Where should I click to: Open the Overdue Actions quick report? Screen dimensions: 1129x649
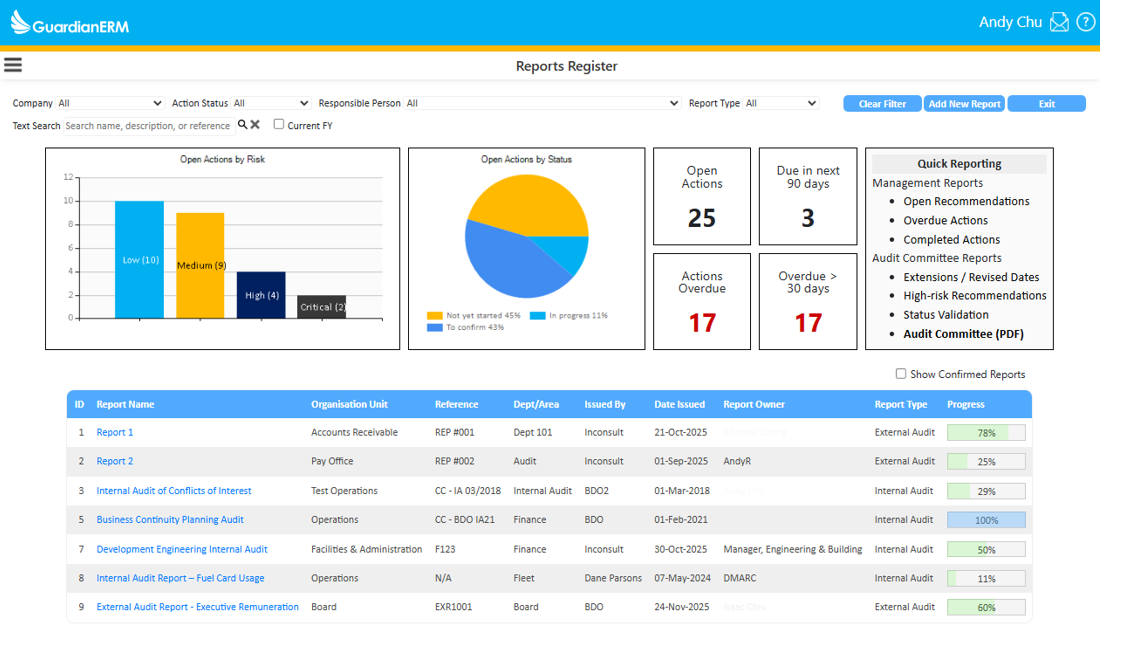pyautogui.click(x=945, y=220)
